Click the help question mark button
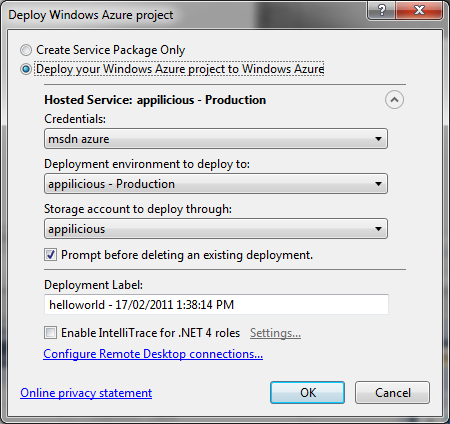The width and height of the screenshot is (450, 424). 382,10
